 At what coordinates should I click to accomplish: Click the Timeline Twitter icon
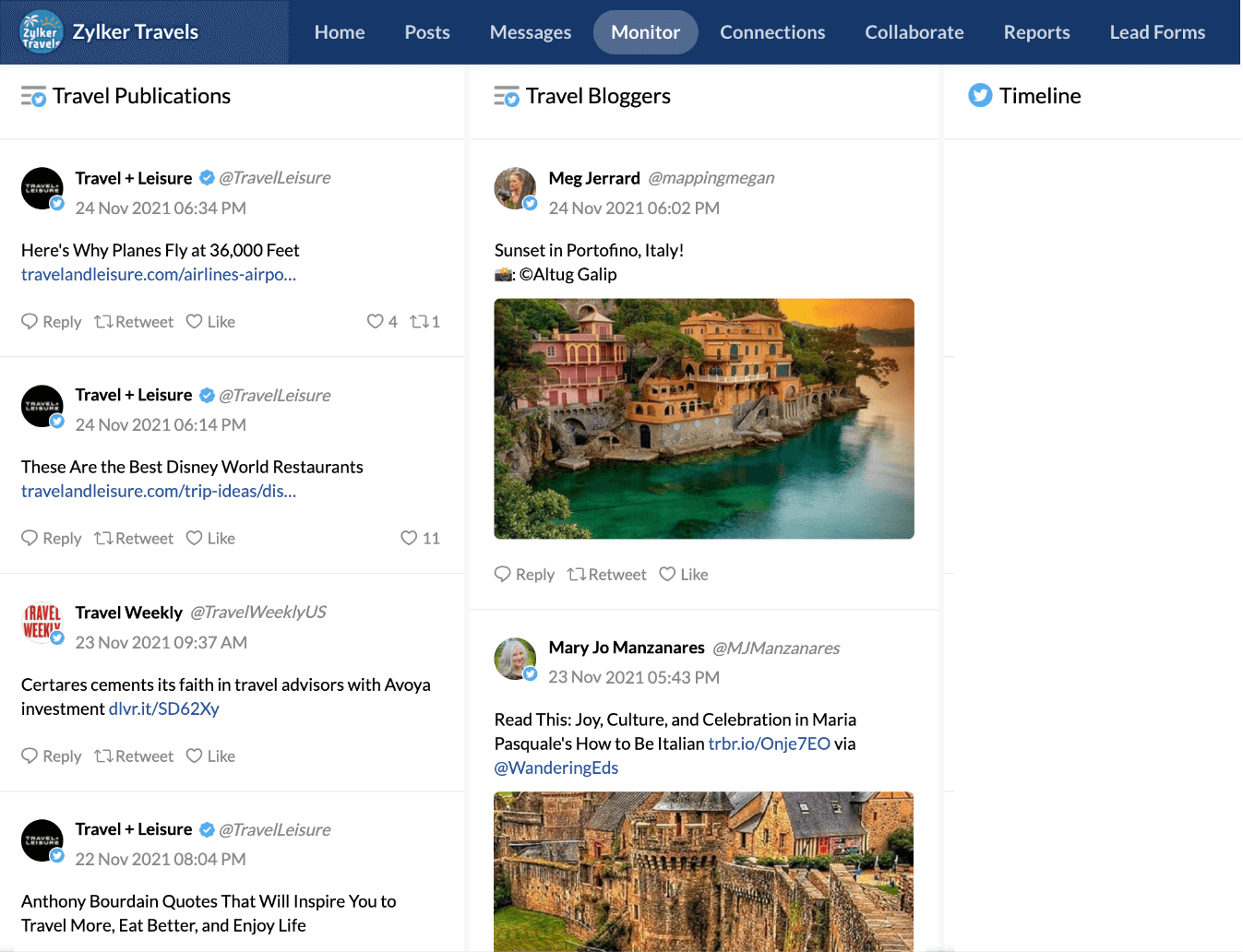click(980, 95)
